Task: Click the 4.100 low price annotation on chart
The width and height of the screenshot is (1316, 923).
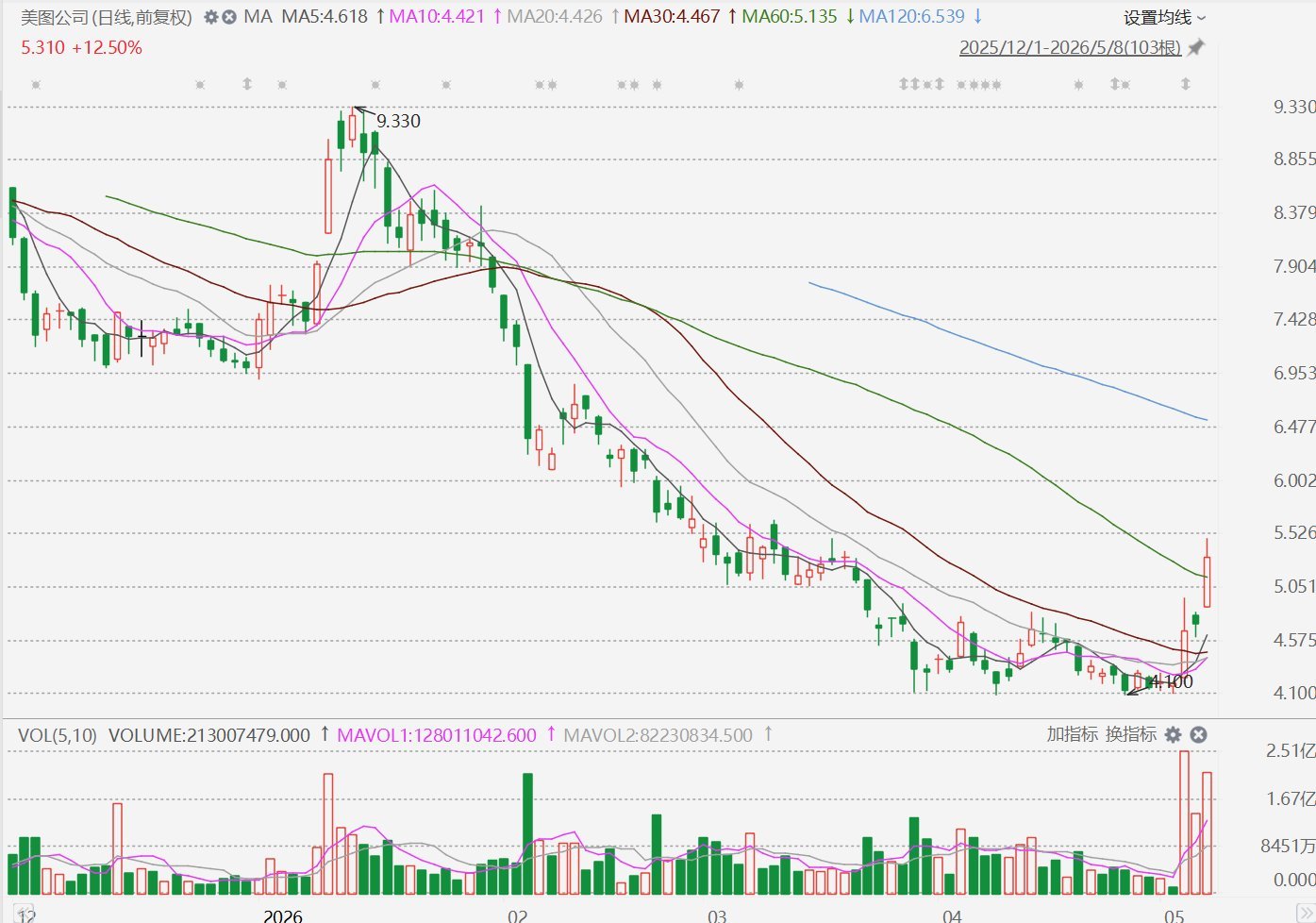Action: click(1171, 681)
